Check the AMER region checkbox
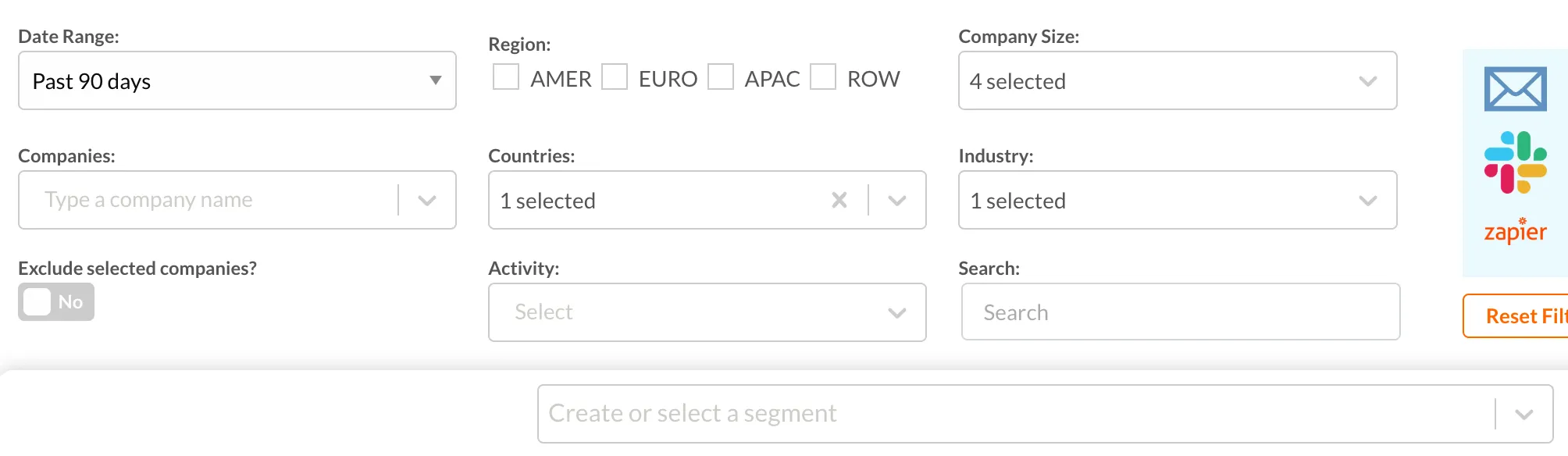Viewport: 1568px width, 456px height. (506, 77)
